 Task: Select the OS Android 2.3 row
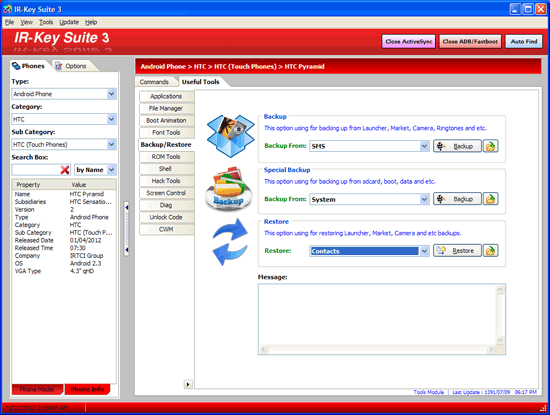[64, 263]
